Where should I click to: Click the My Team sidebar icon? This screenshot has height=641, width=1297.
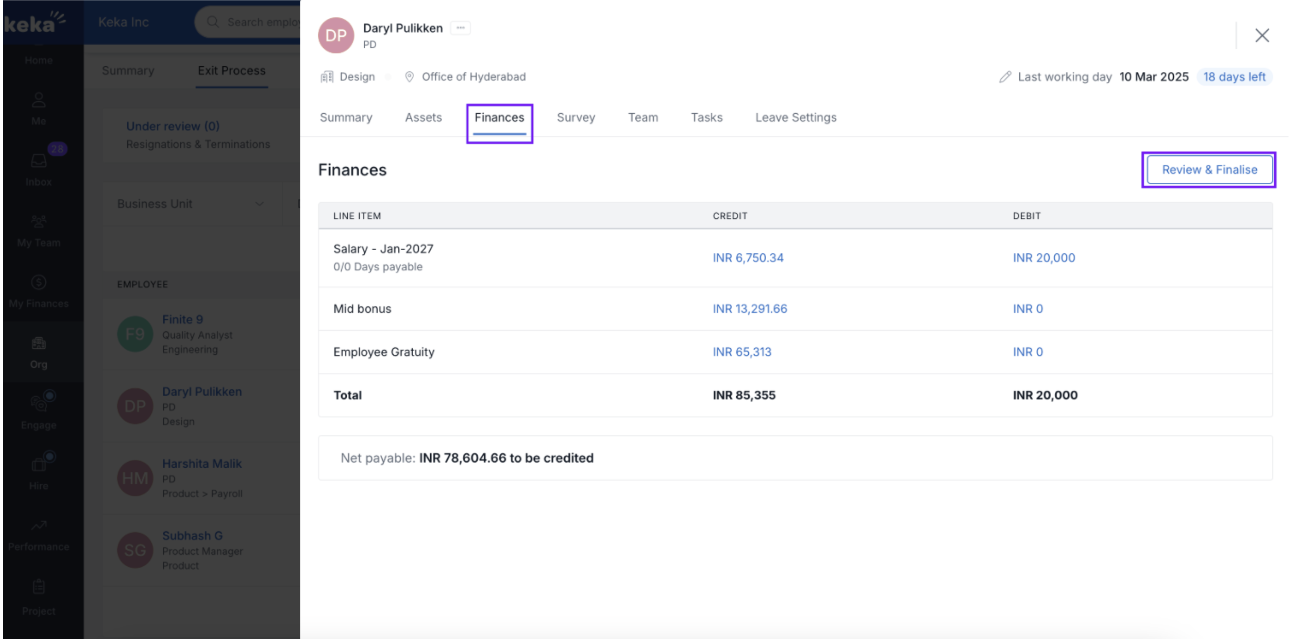click(41, 222)
